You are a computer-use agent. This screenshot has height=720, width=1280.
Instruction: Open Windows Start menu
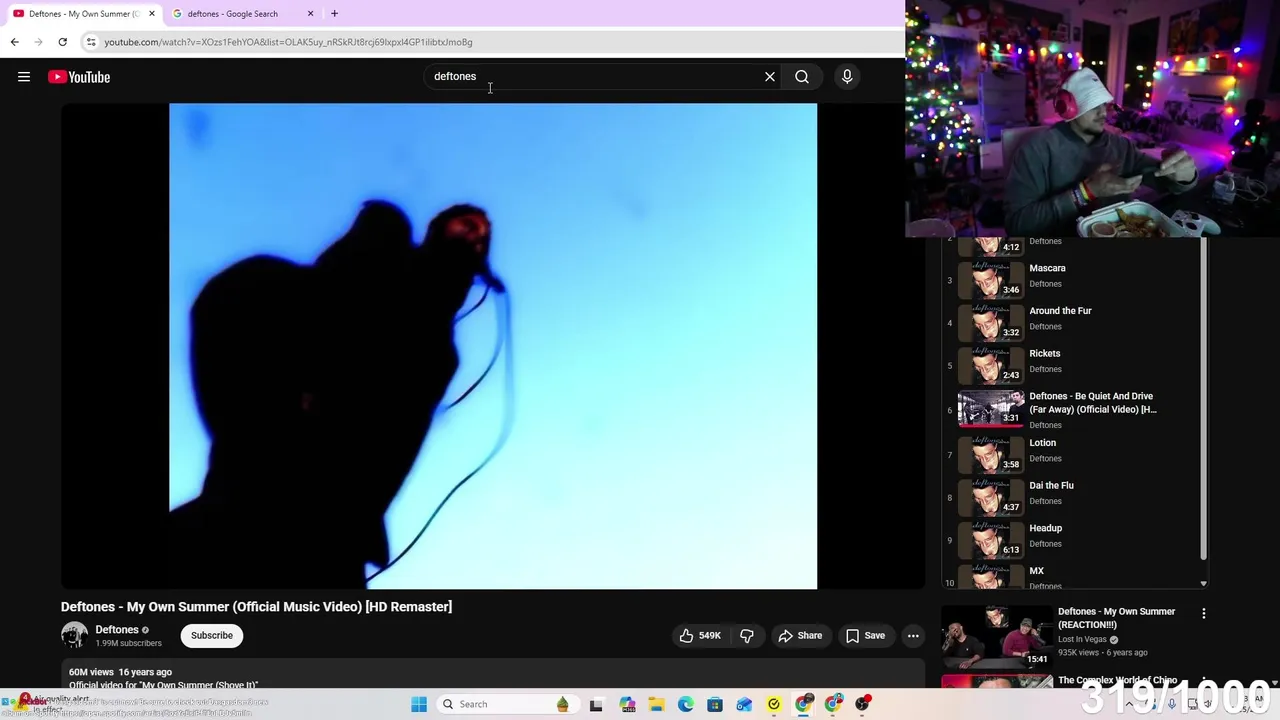(x=419, y=704)
